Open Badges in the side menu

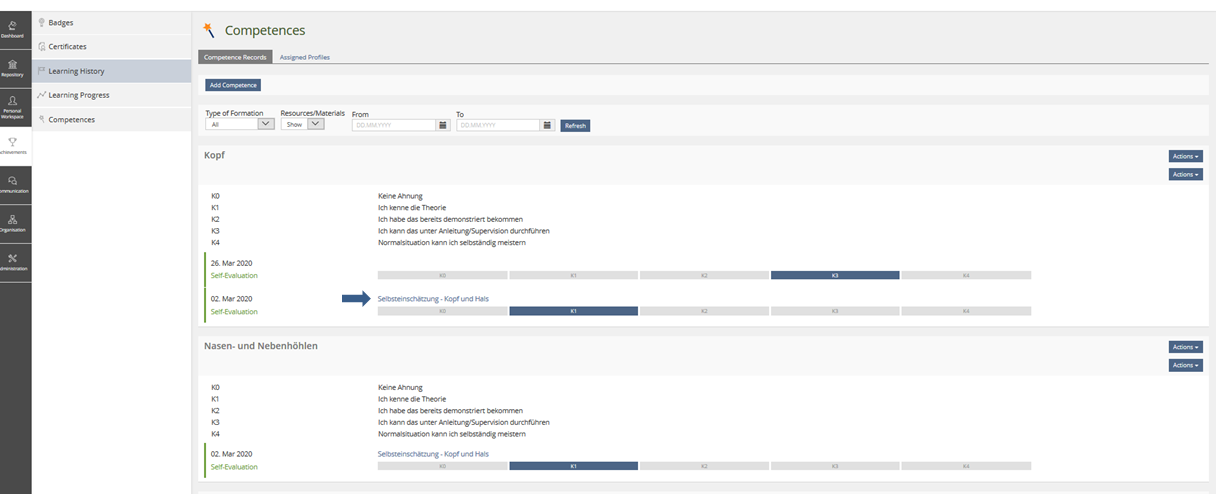[x=61, y=22]
